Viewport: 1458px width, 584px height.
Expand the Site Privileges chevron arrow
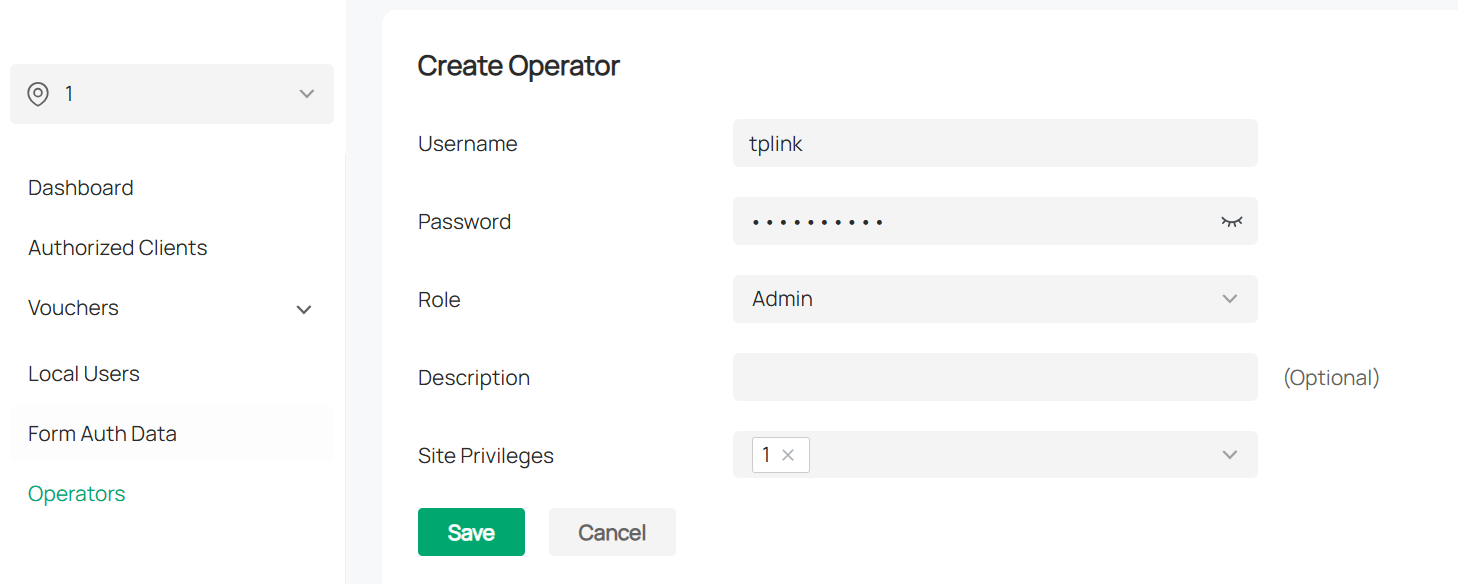tap(1230, 455)
